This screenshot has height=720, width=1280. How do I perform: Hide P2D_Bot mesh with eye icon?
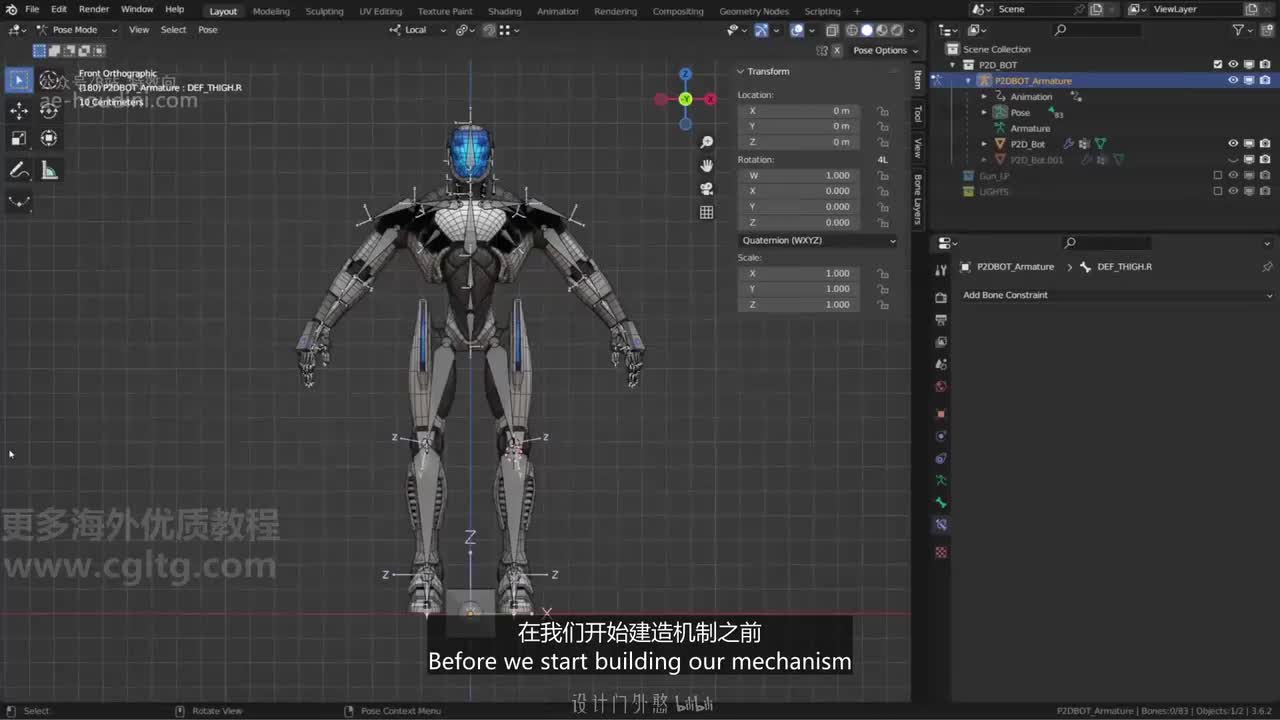(x=1233, y=144)
